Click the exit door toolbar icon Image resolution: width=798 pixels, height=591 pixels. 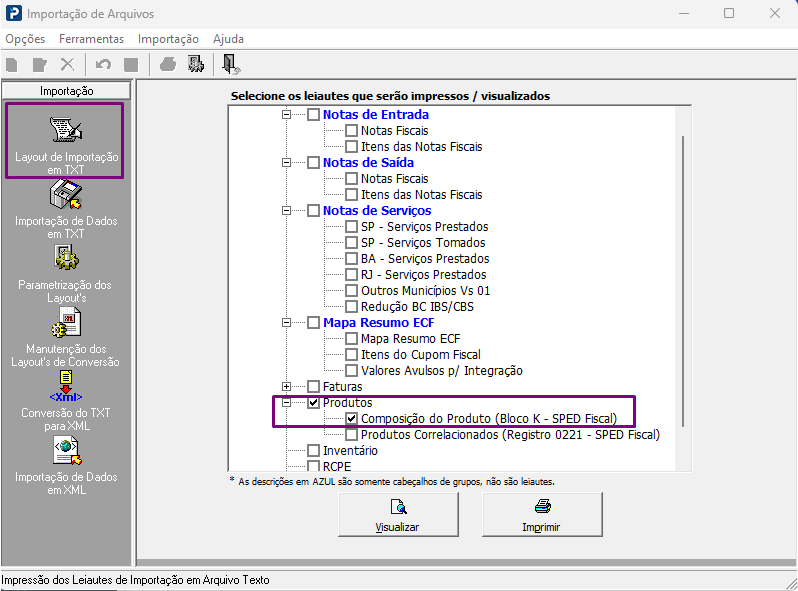point(231,65)
